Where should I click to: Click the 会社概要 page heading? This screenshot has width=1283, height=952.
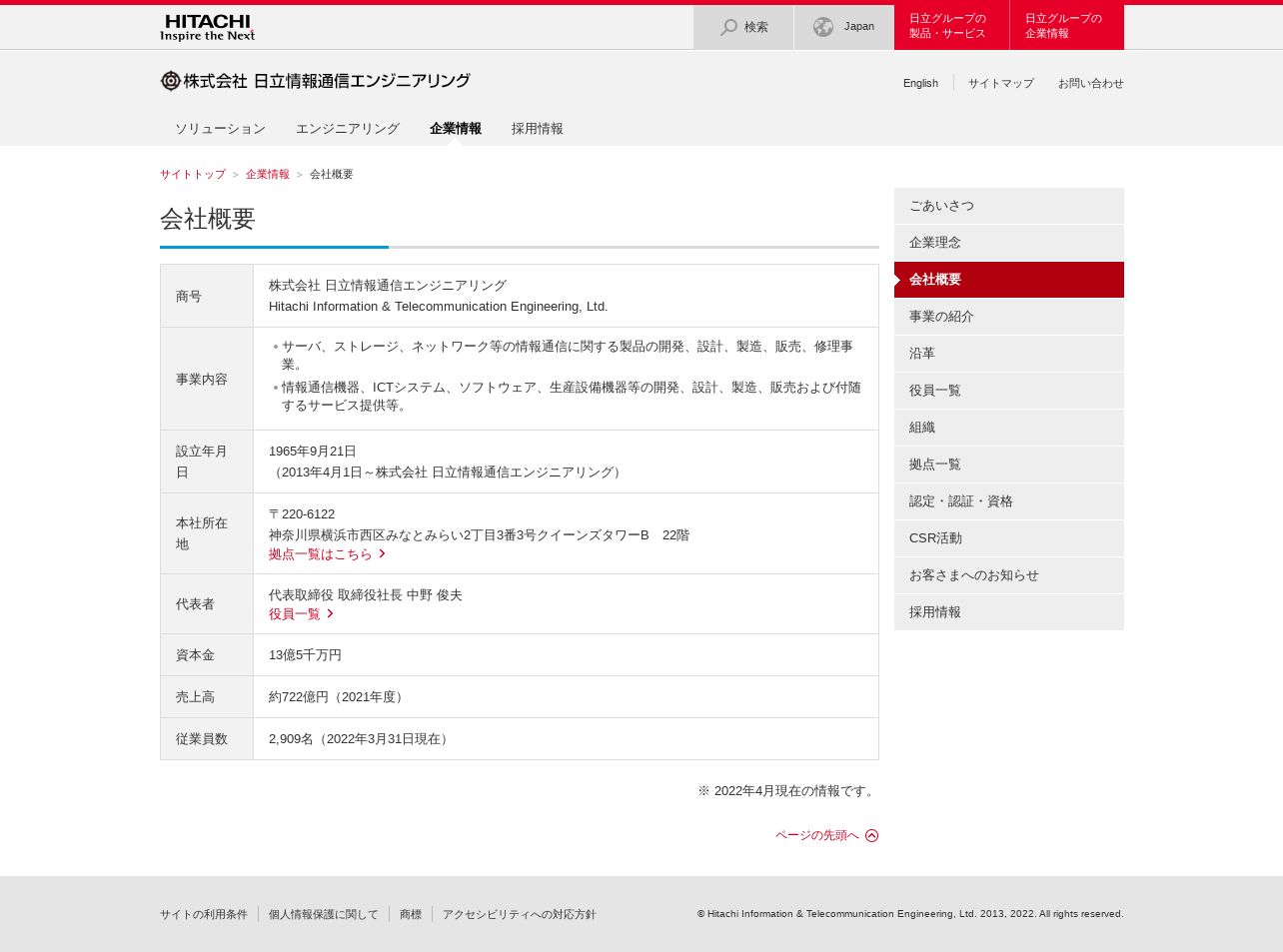(208, 219)
